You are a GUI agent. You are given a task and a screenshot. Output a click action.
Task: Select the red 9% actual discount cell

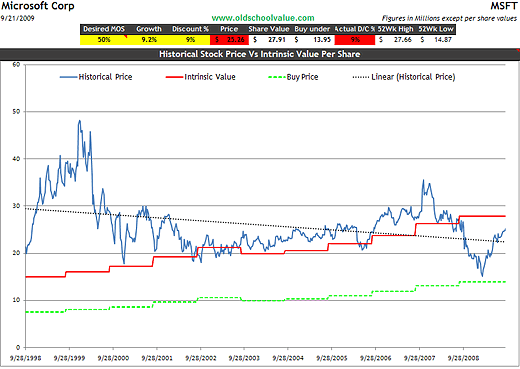(355, 40)
